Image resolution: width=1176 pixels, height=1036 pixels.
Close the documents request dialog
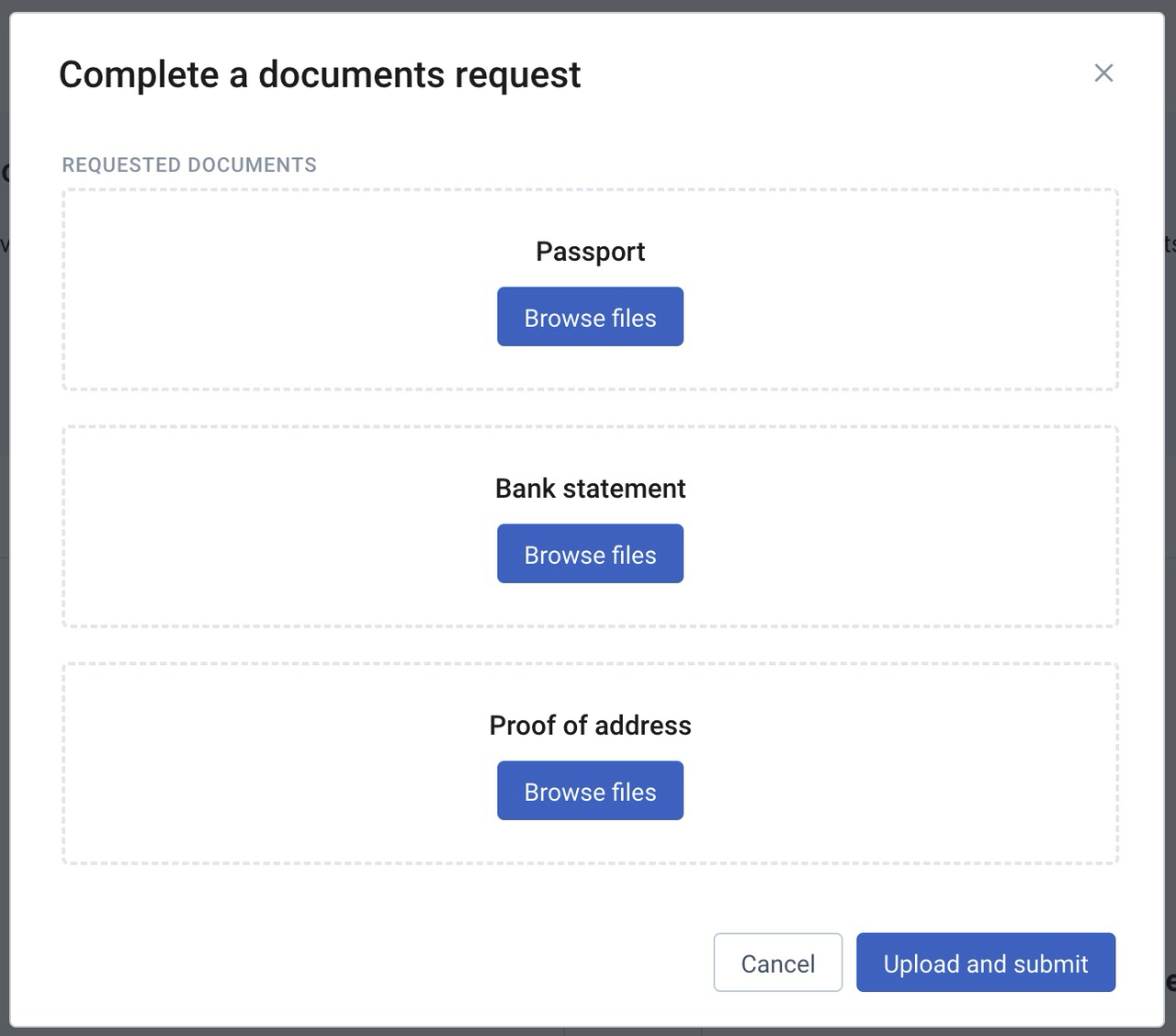(1103, 73)
